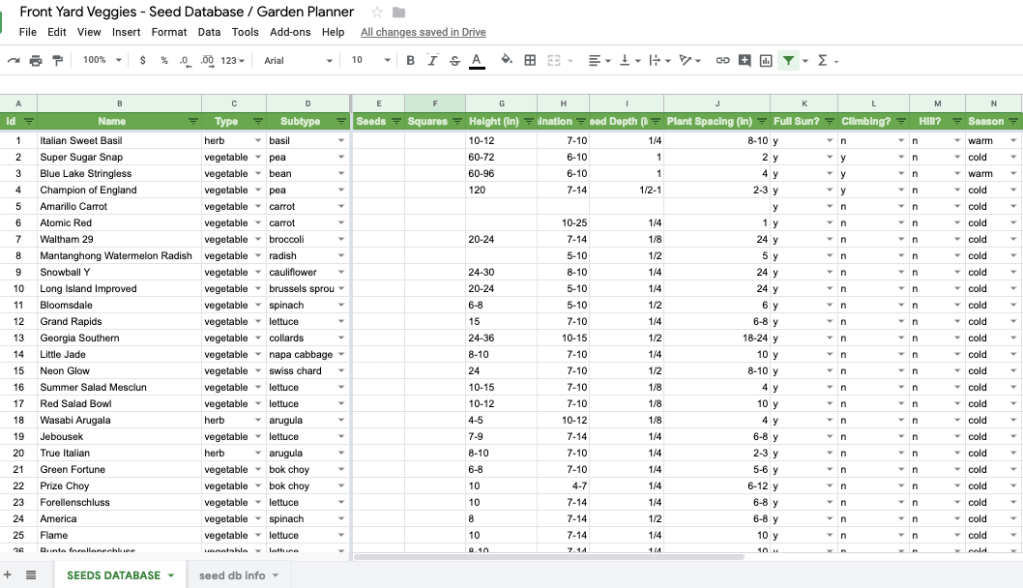Select the paint format roller icon

(x=58, y=61)
